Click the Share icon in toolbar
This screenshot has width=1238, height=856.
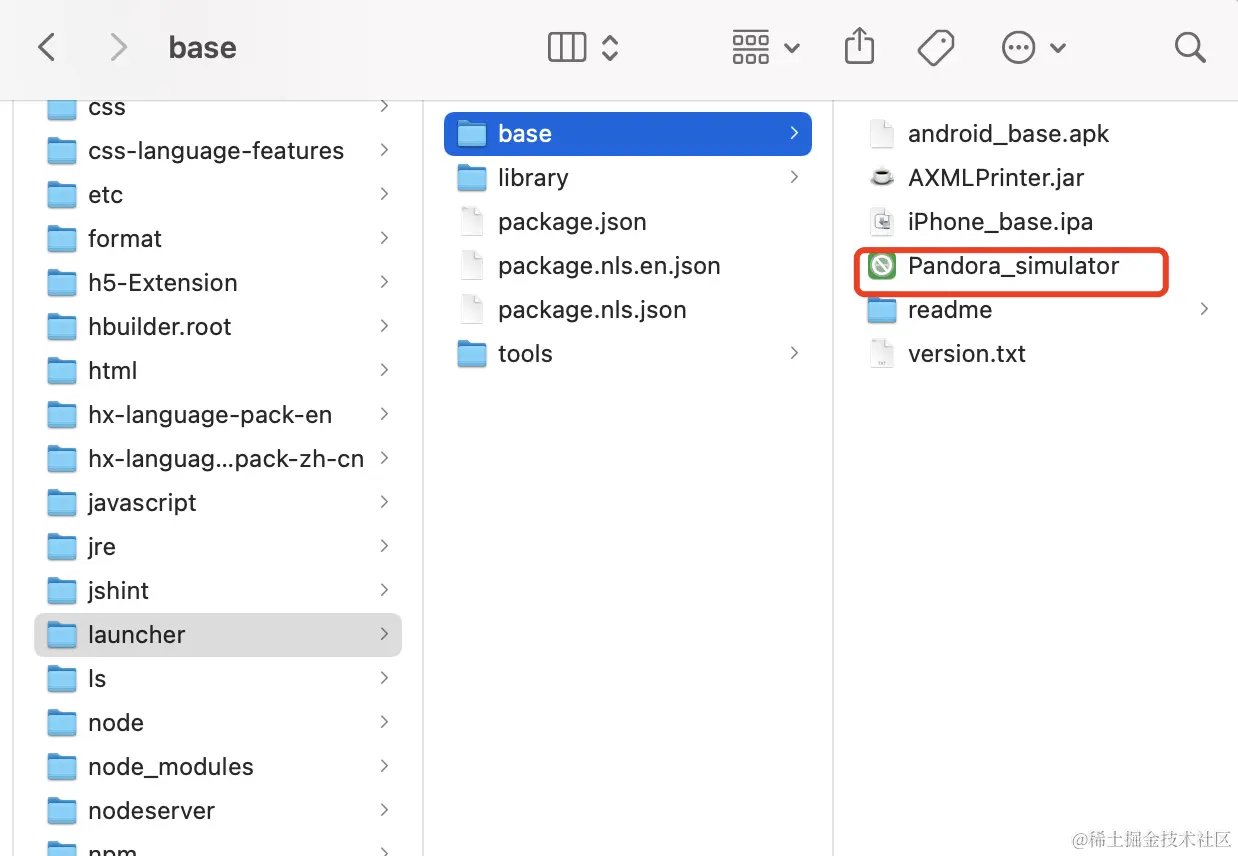coord(860,47)
